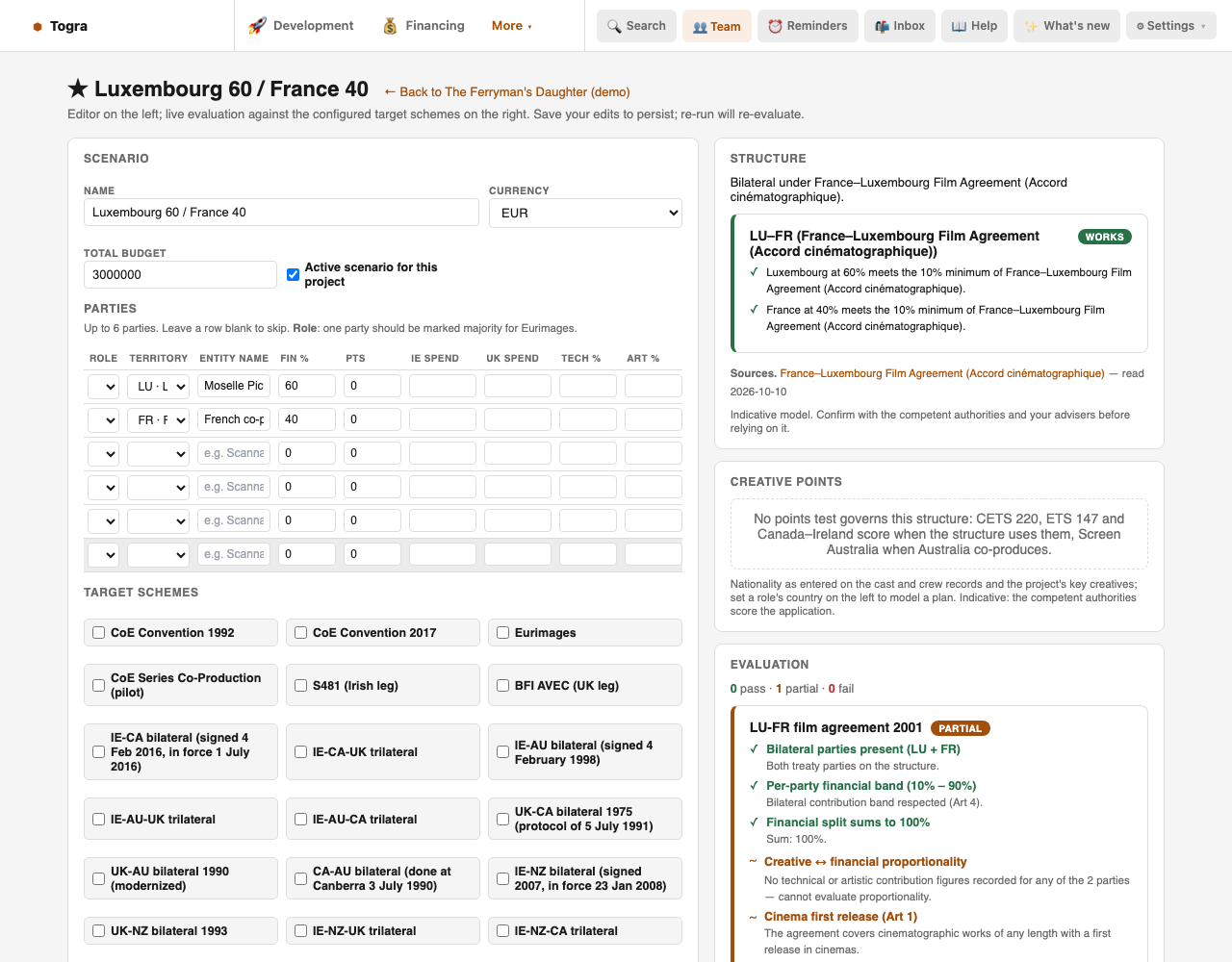Click the open book Help icon
Image resolution: width=1232 pixels, height=962 pixels.
[x=959, y=26]
